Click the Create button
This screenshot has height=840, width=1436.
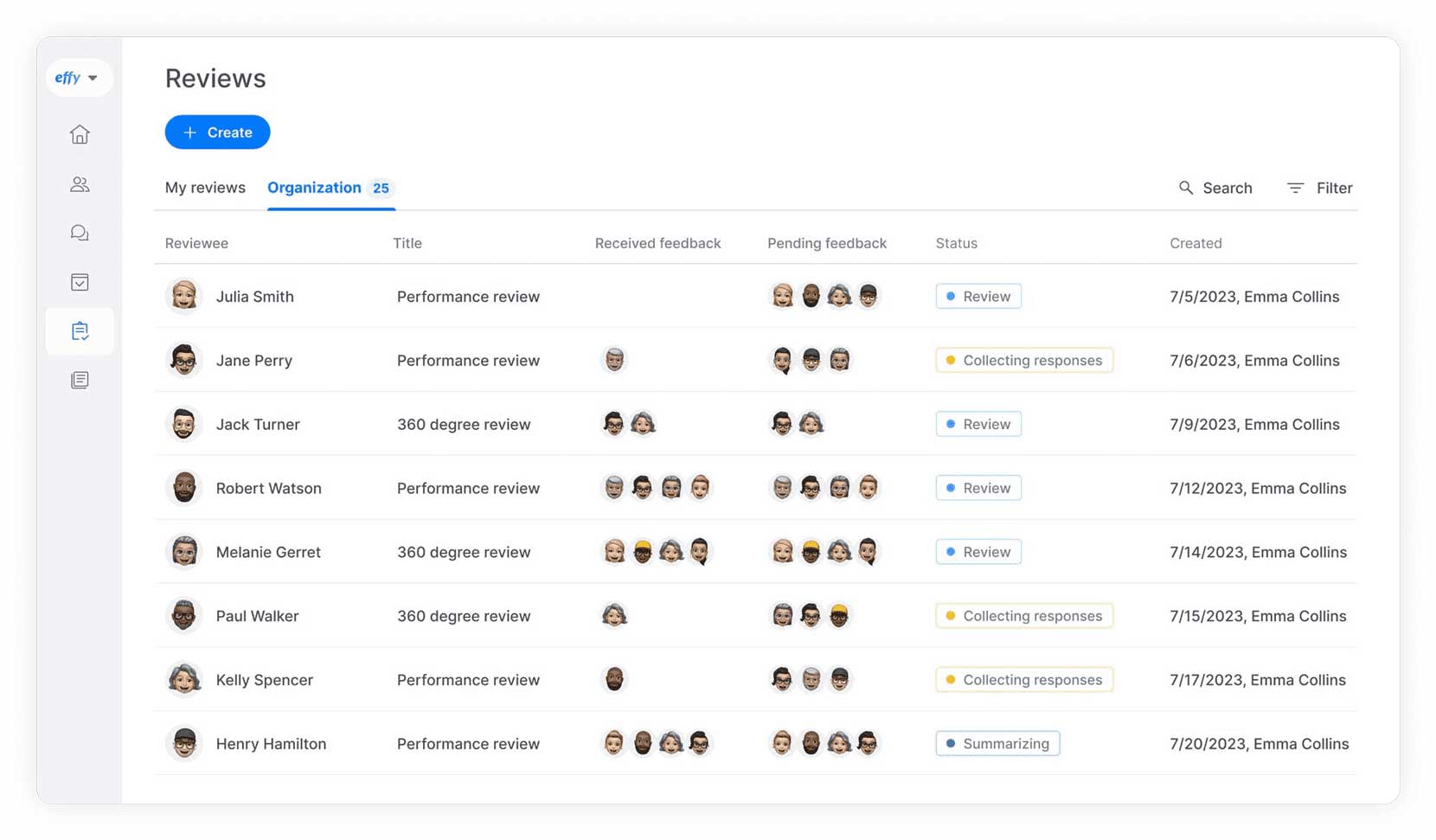point(217,131)
